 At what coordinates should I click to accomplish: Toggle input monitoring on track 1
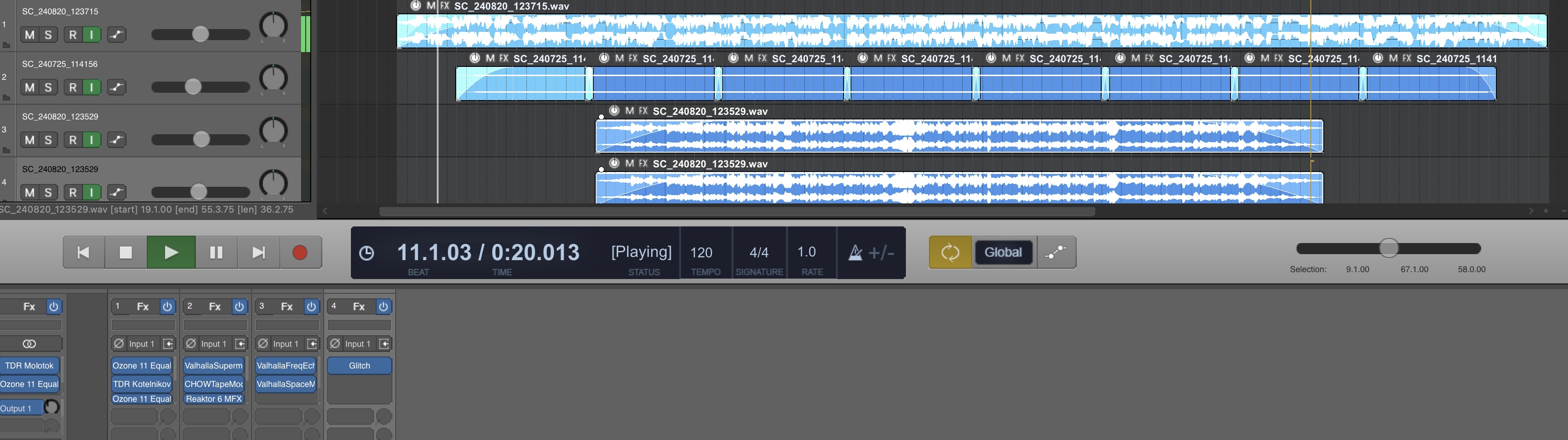[x=91, y=35]
